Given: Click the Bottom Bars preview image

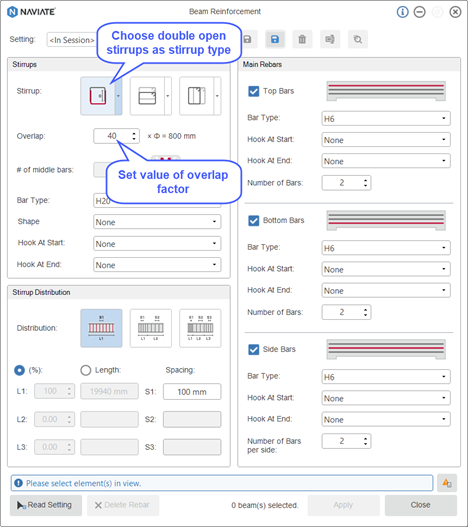Looking at the screenshot, I should (386, 220).
